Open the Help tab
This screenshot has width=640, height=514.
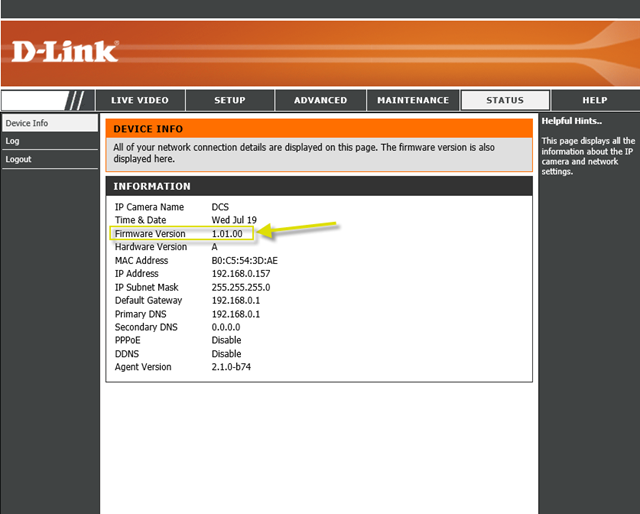595,100
